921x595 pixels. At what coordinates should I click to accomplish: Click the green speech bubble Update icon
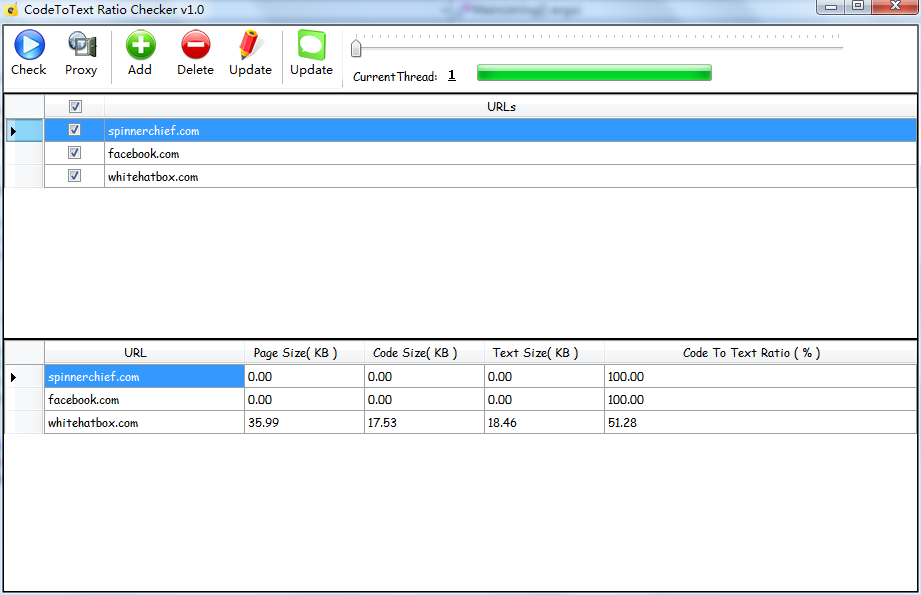[x=311, y=46]
